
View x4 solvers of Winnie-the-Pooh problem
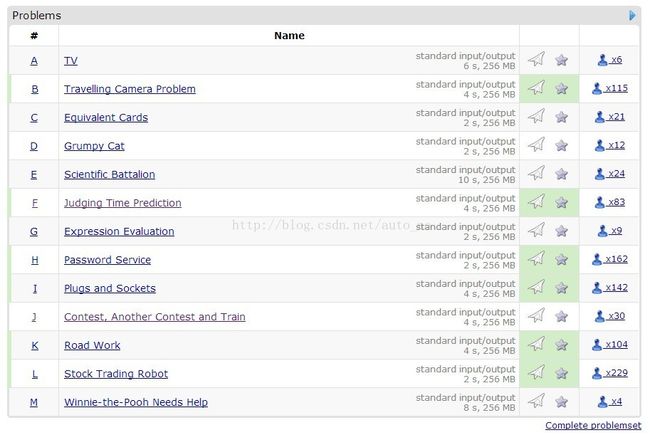(x=610, y=402)
